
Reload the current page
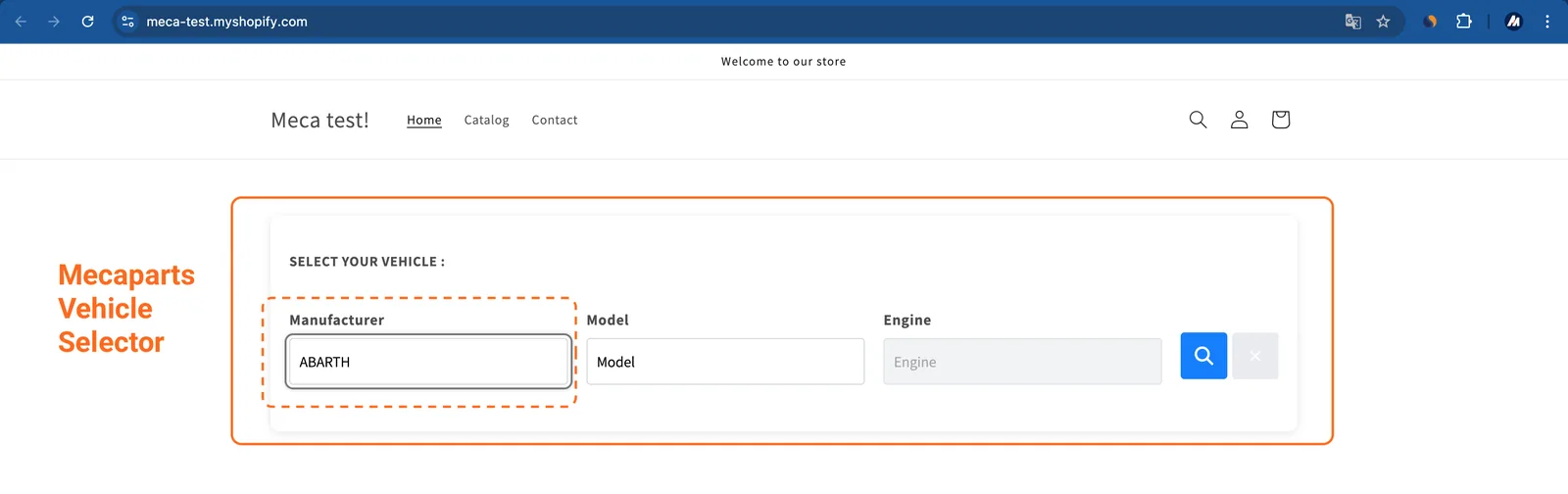point(87,22)
